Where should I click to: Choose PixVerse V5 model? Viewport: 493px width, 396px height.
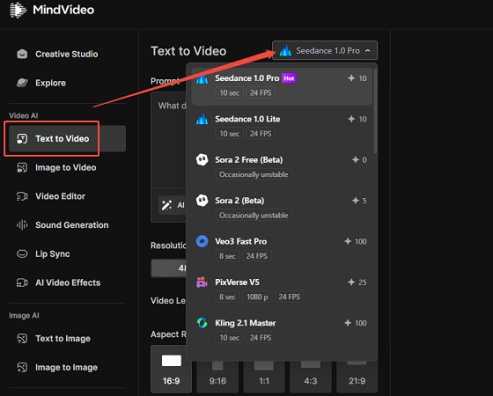click(x=282, y=289)
